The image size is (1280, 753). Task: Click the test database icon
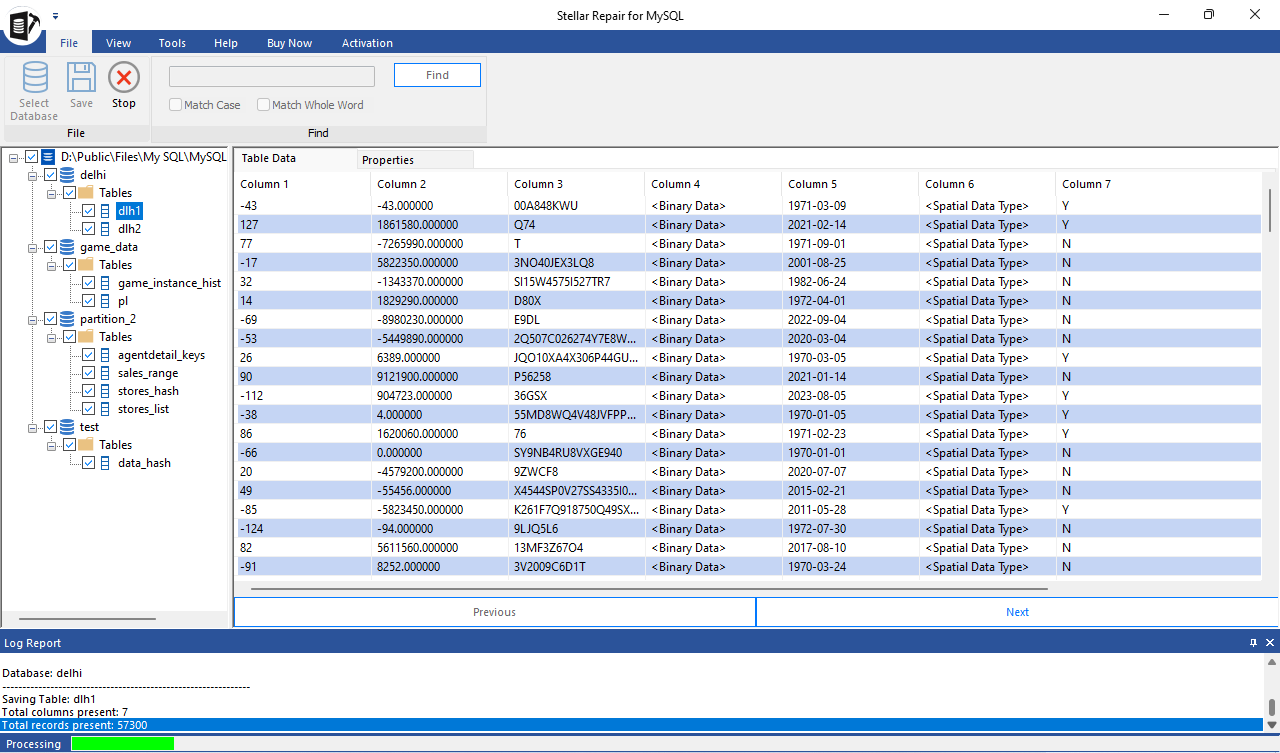click(x=67, y=427)
